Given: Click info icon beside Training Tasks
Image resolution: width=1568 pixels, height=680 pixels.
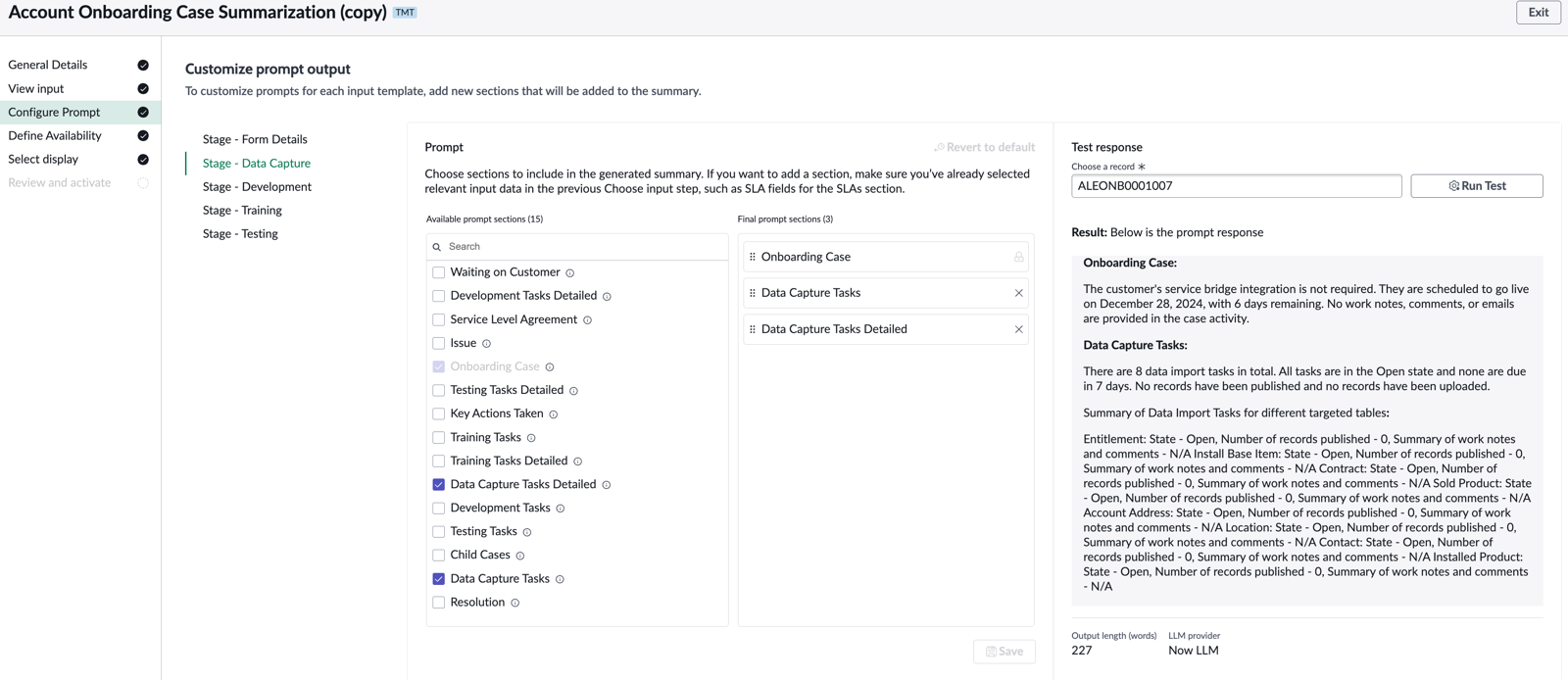Looking at the screenshot, I should [531, 438].
